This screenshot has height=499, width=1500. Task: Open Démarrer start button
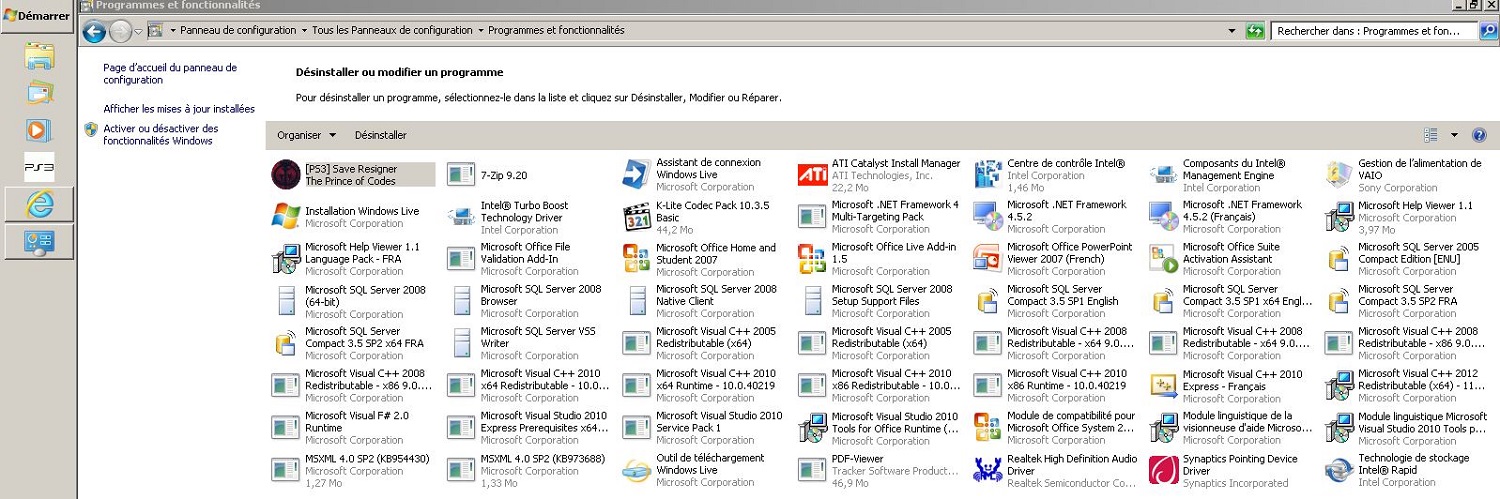tap(37, 17)
